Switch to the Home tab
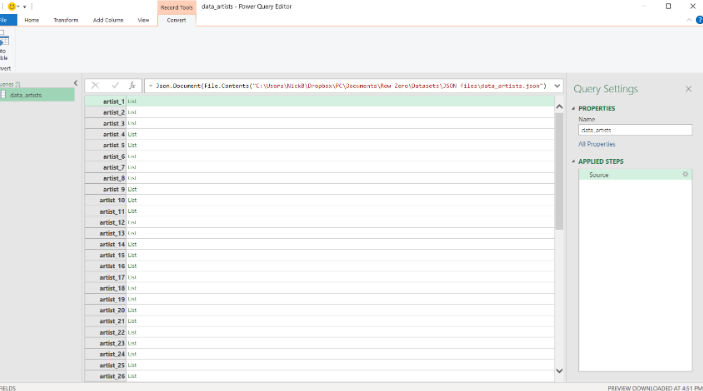This screenshot has height=391, width=703. (32, 20)
